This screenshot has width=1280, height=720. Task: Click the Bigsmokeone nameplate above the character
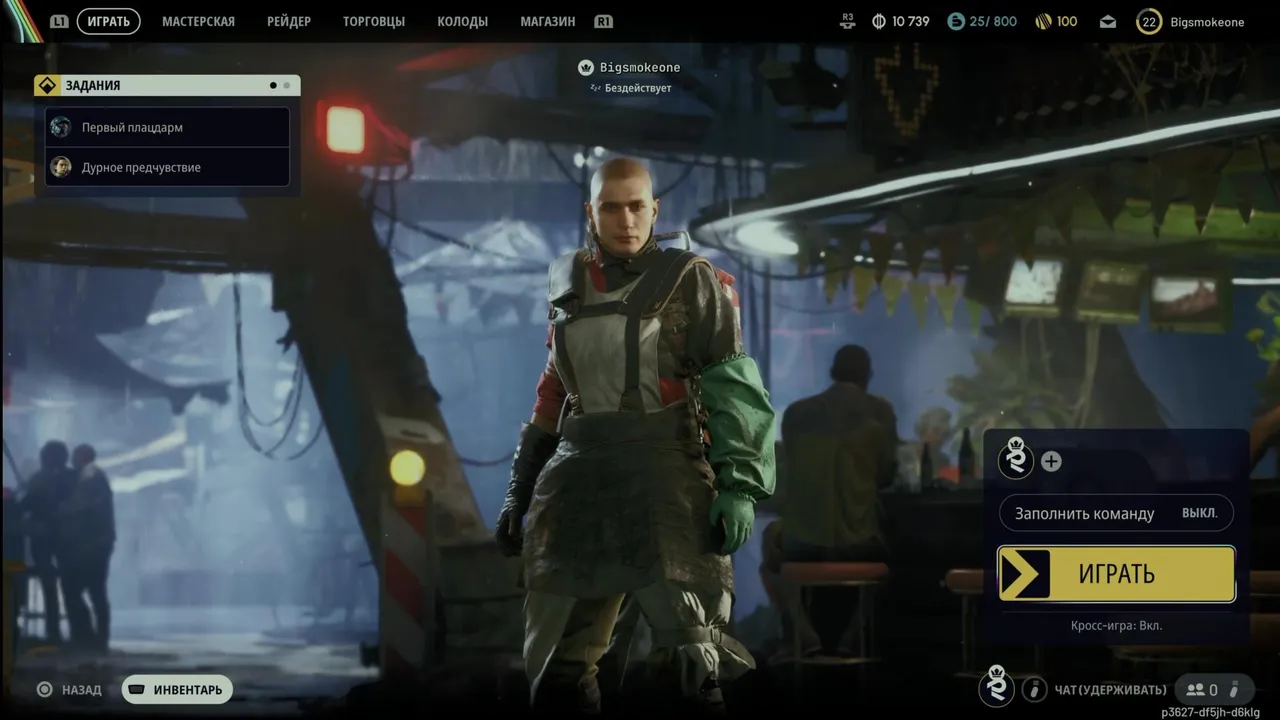[x=640, y=68]
